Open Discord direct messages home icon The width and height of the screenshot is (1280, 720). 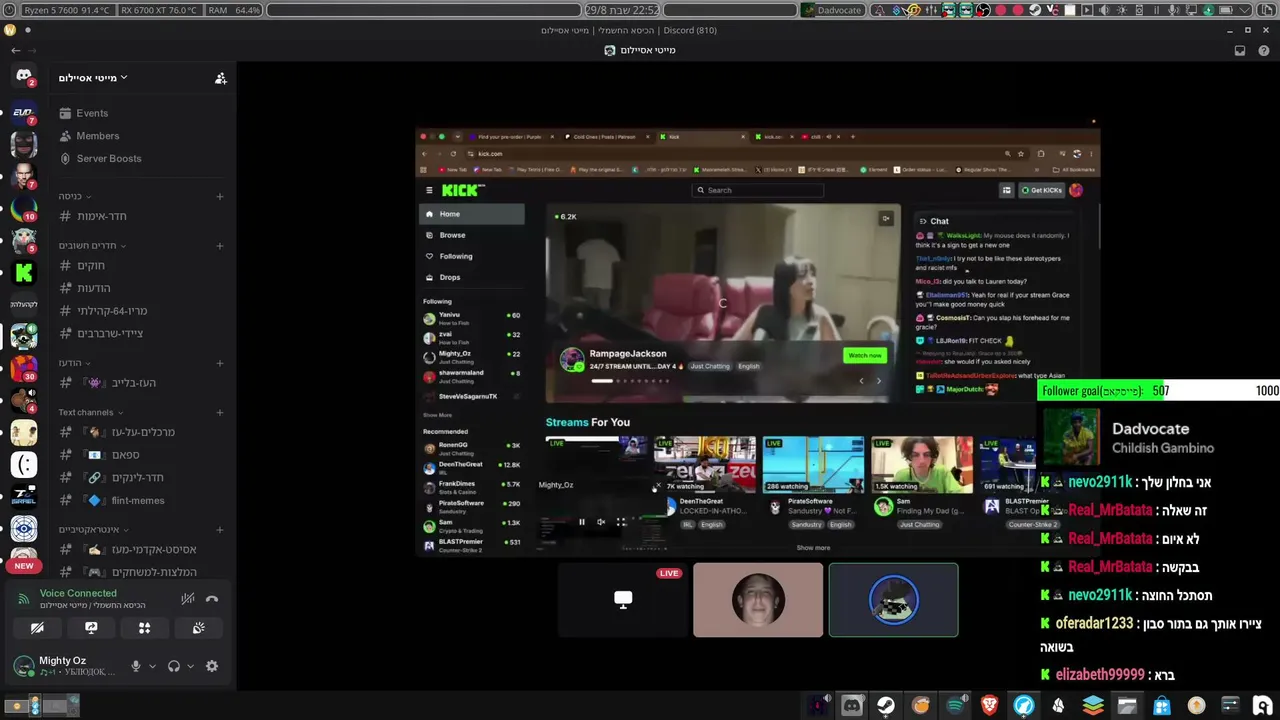(24, 77)
